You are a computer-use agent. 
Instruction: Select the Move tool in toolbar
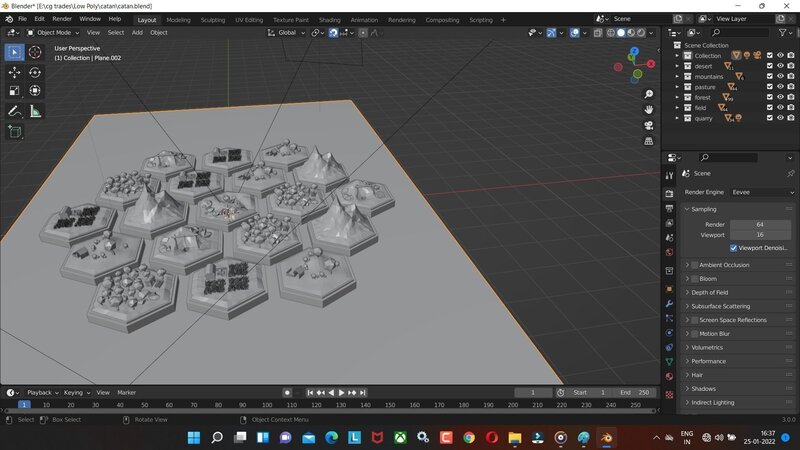click(x=15, y=72)
